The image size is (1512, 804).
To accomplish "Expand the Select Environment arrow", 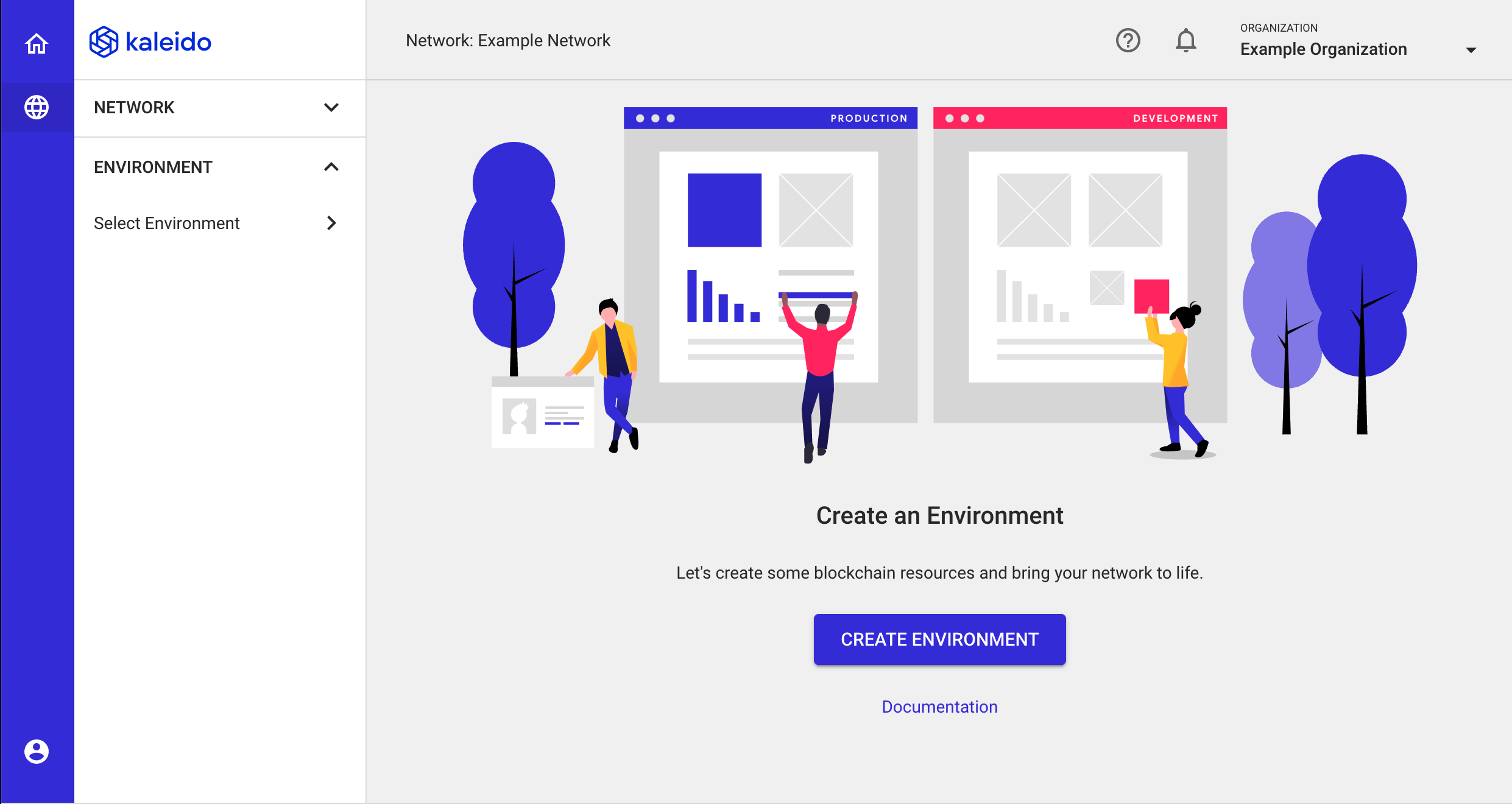I will pyautogui.click(x=331, y=223).
